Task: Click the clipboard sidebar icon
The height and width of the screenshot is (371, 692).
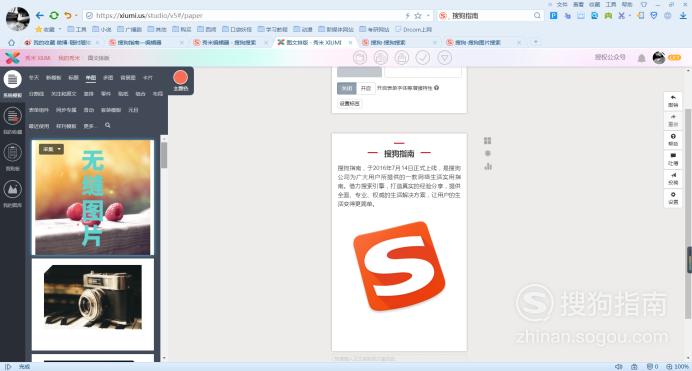Action: click(12, 153)
